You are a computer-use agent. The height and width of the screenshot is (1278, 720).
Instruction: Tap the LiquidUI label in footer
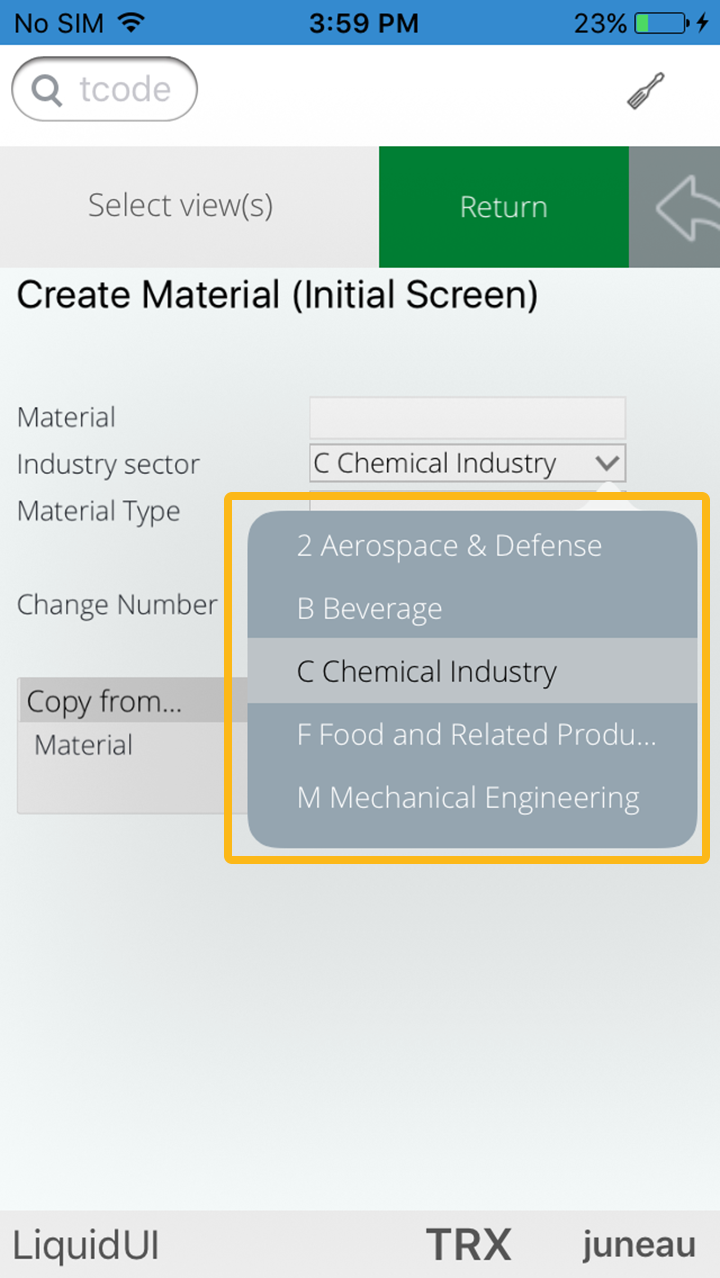(x=86, y=1245)
